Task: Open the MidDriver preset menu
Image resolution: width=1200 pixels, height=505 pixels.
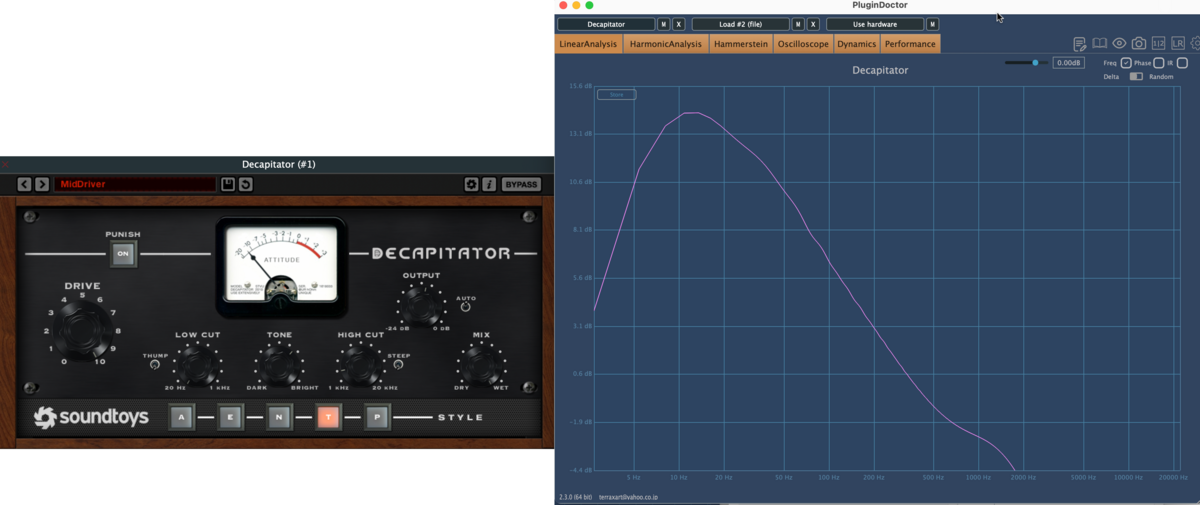Action: click(135, 184)
